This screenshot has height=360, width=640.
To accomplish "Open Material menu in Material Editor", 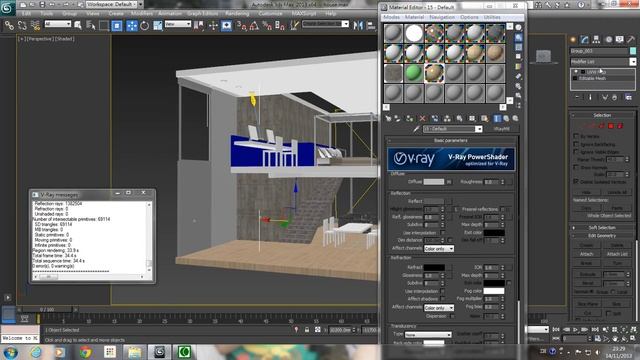I will (414, 17).
